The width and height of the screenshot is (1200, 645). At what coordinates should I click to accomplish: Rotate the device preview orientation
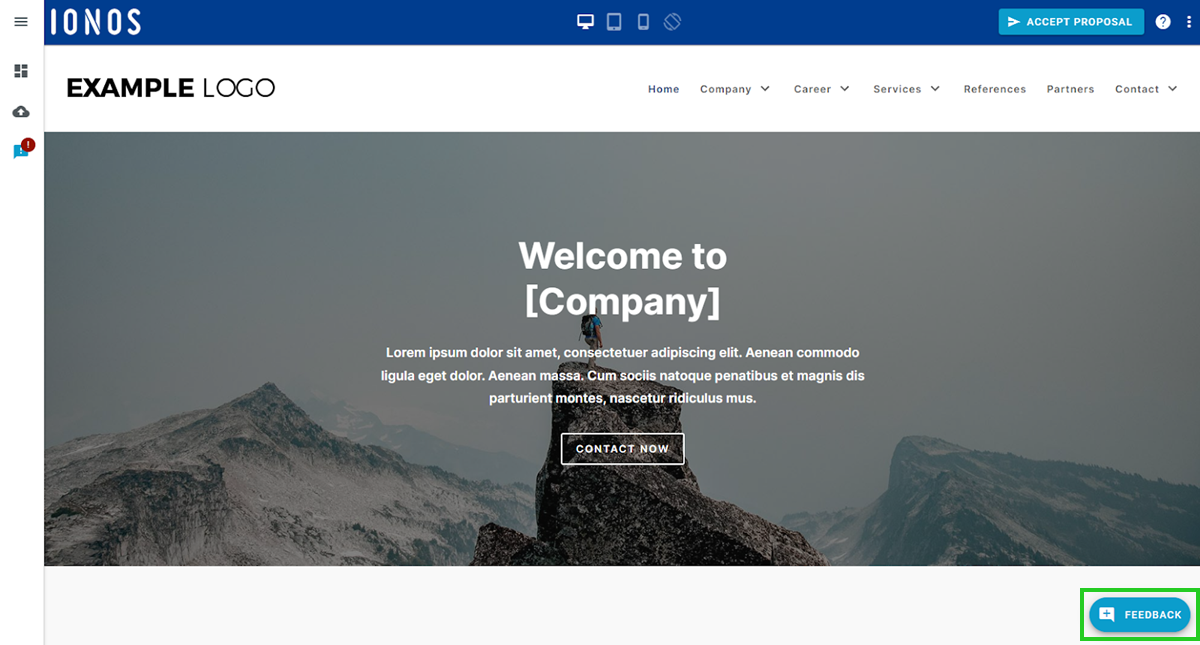pyautogui.click(x=672, y=20)
